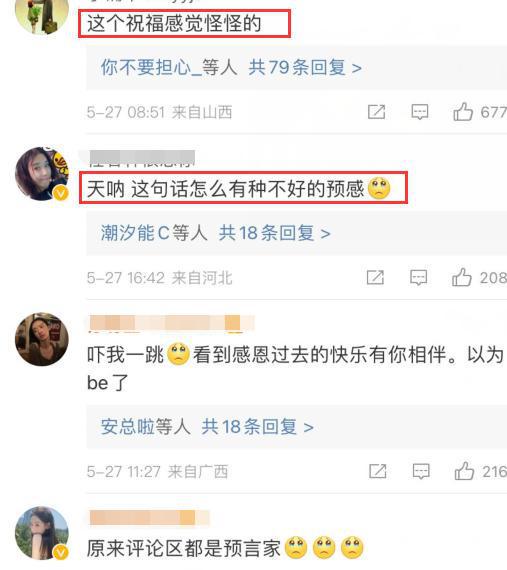Open 你不要担心_ user link

tap(151, 68)
